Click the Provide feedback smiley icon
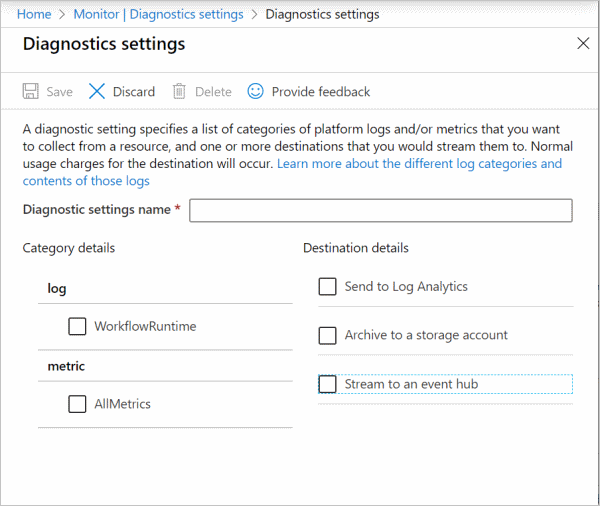Viewport: 600px width, 506px height. (x=256, y=92)
